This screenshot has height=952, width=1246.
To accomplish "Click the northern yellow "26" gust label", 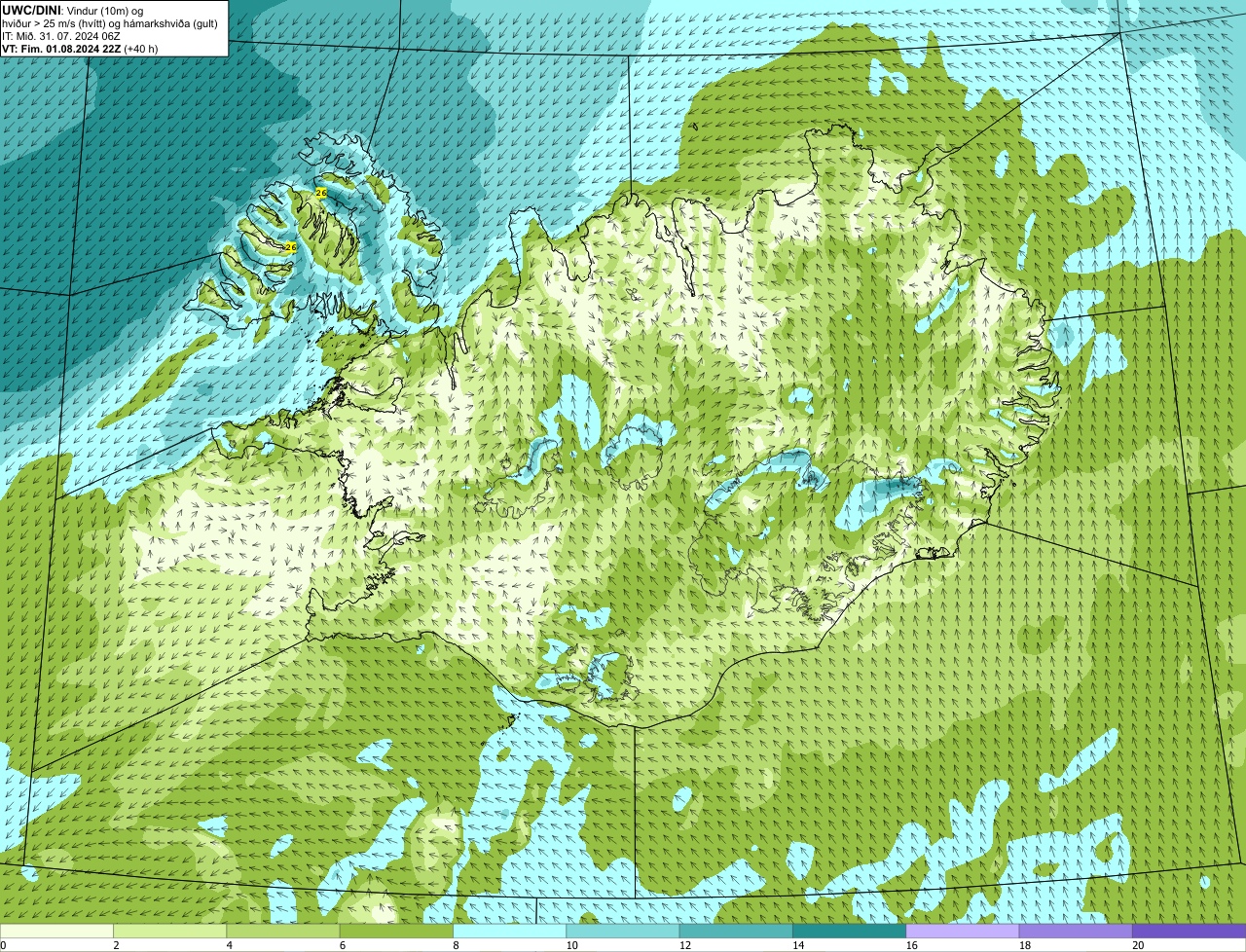I will 321,194.
